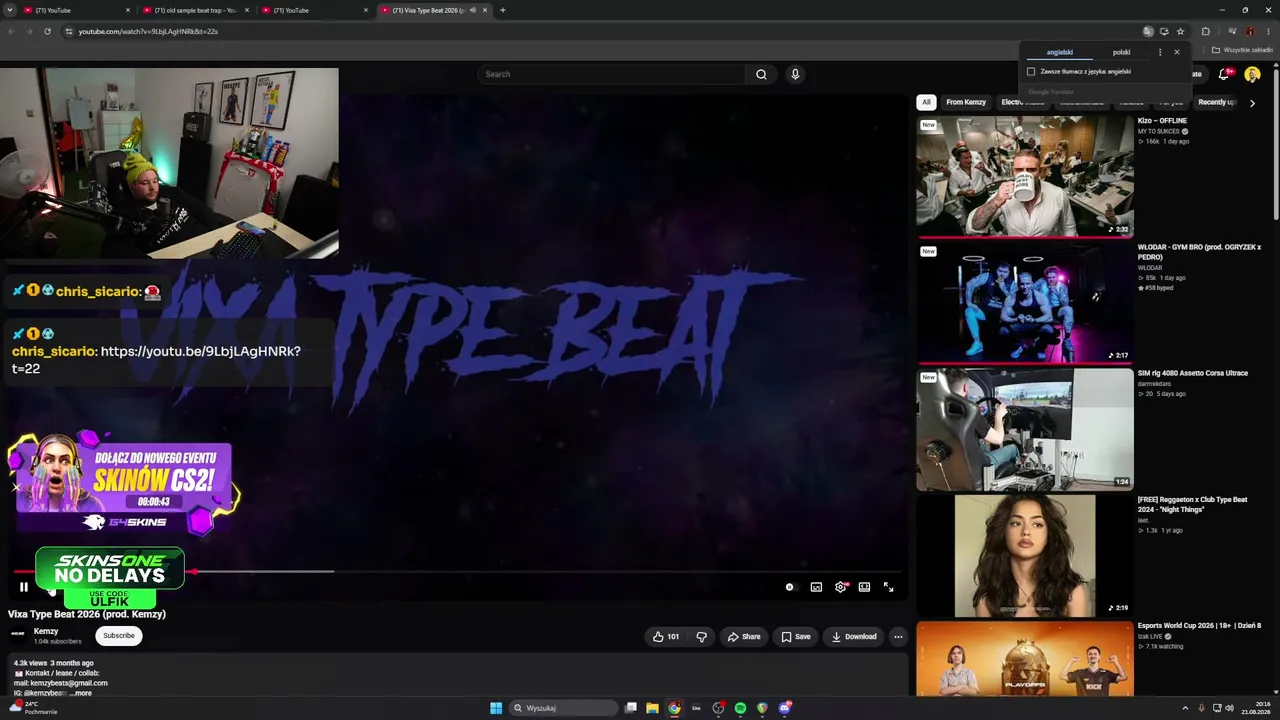The width and height of the screenshot is (1280, 720).
Task: Select the From Kemzy filter chip
Action: coord(966,102)
